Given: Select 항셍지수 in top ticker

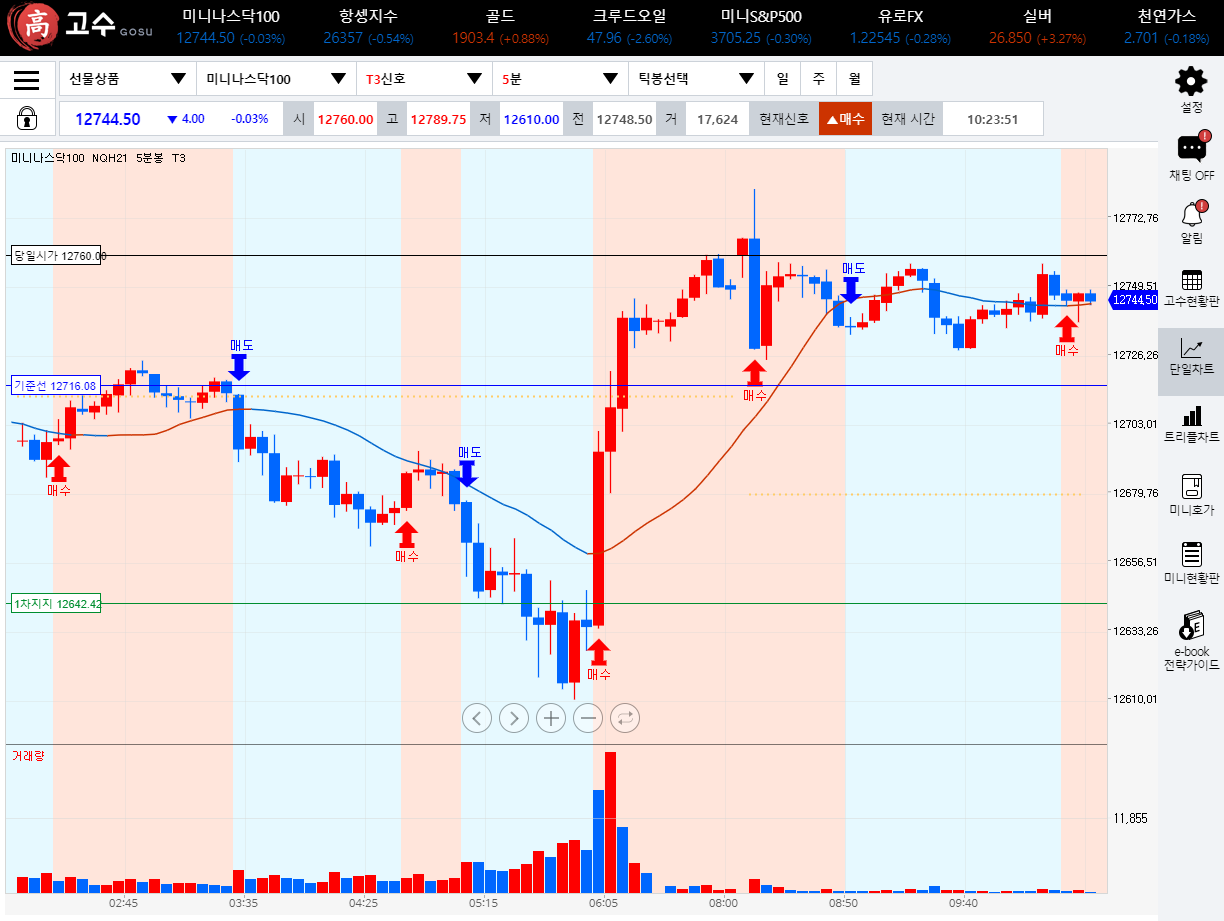Looking at the screenshot, I should pos(368,27).
